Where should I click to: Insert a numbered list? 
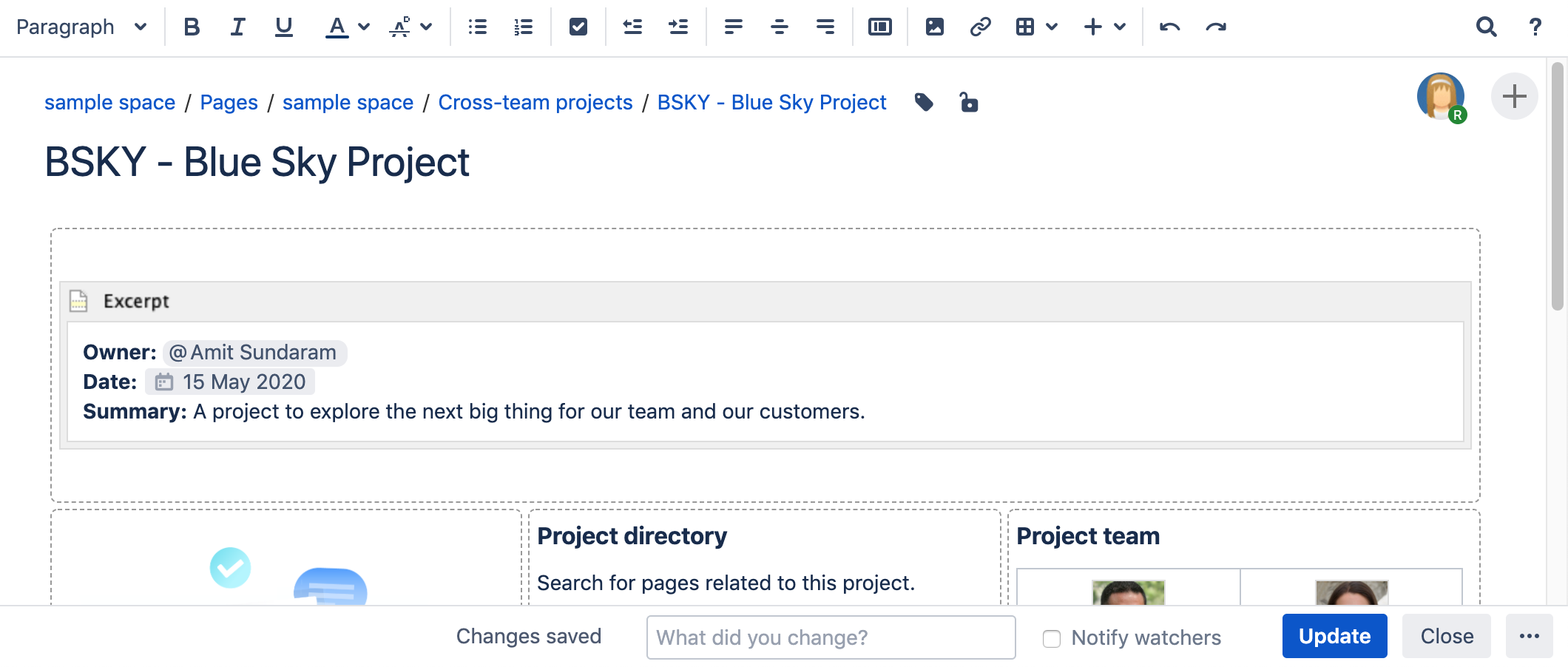pyautogui.click(x=523, y=27)
